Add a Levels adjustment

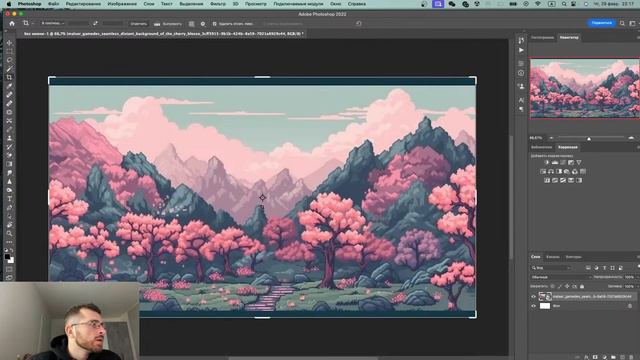tap(555, 163)
